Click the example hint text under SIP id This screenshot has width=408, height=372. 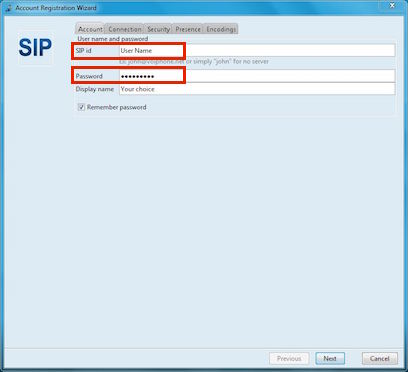click(194, 62)
